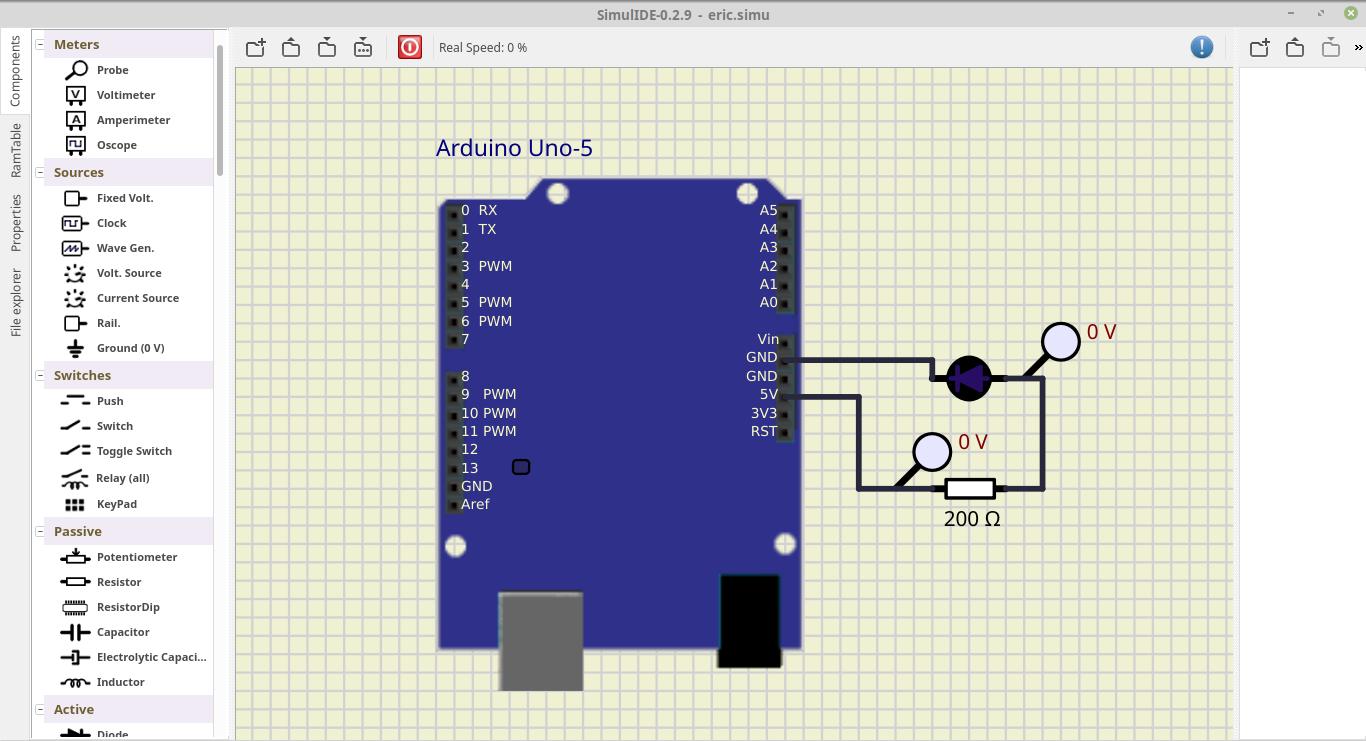Open the Properties side tab

tap(15, 223)
